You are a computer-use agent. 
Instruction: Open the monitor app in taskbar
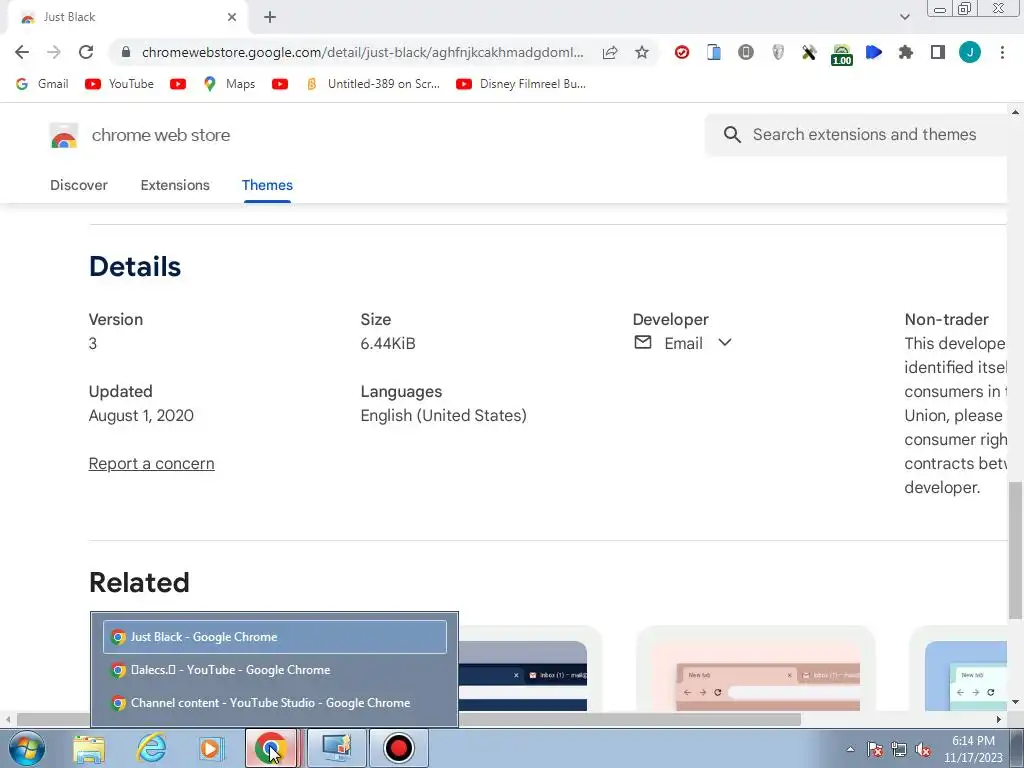pyautogui.click(x=337, y=748)
